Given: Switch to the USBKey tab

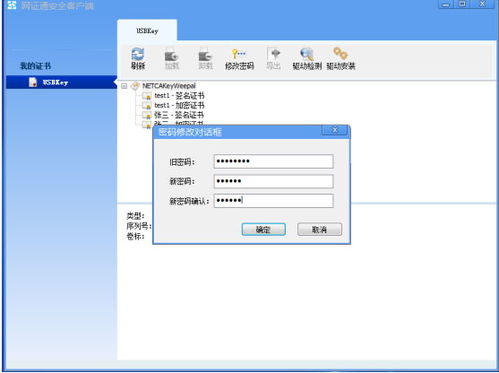Looking at the screenshot, I should click(x=147, y=31).
